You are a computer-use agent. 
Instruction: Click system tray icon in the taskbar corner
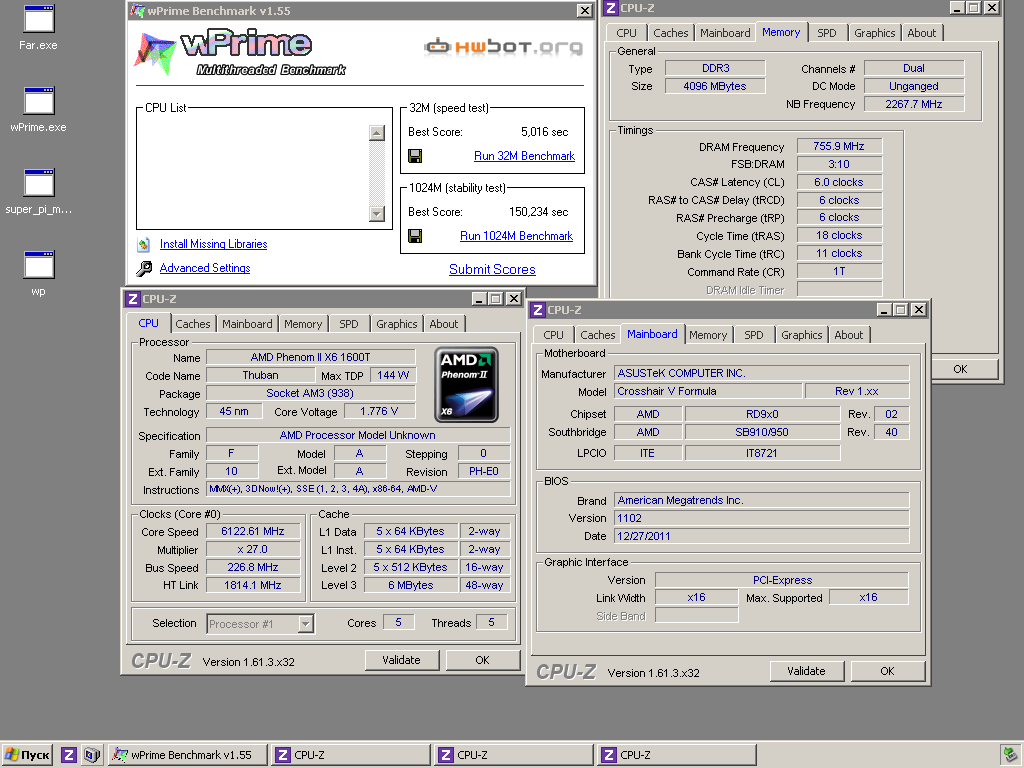click(x=1011, y=755)
